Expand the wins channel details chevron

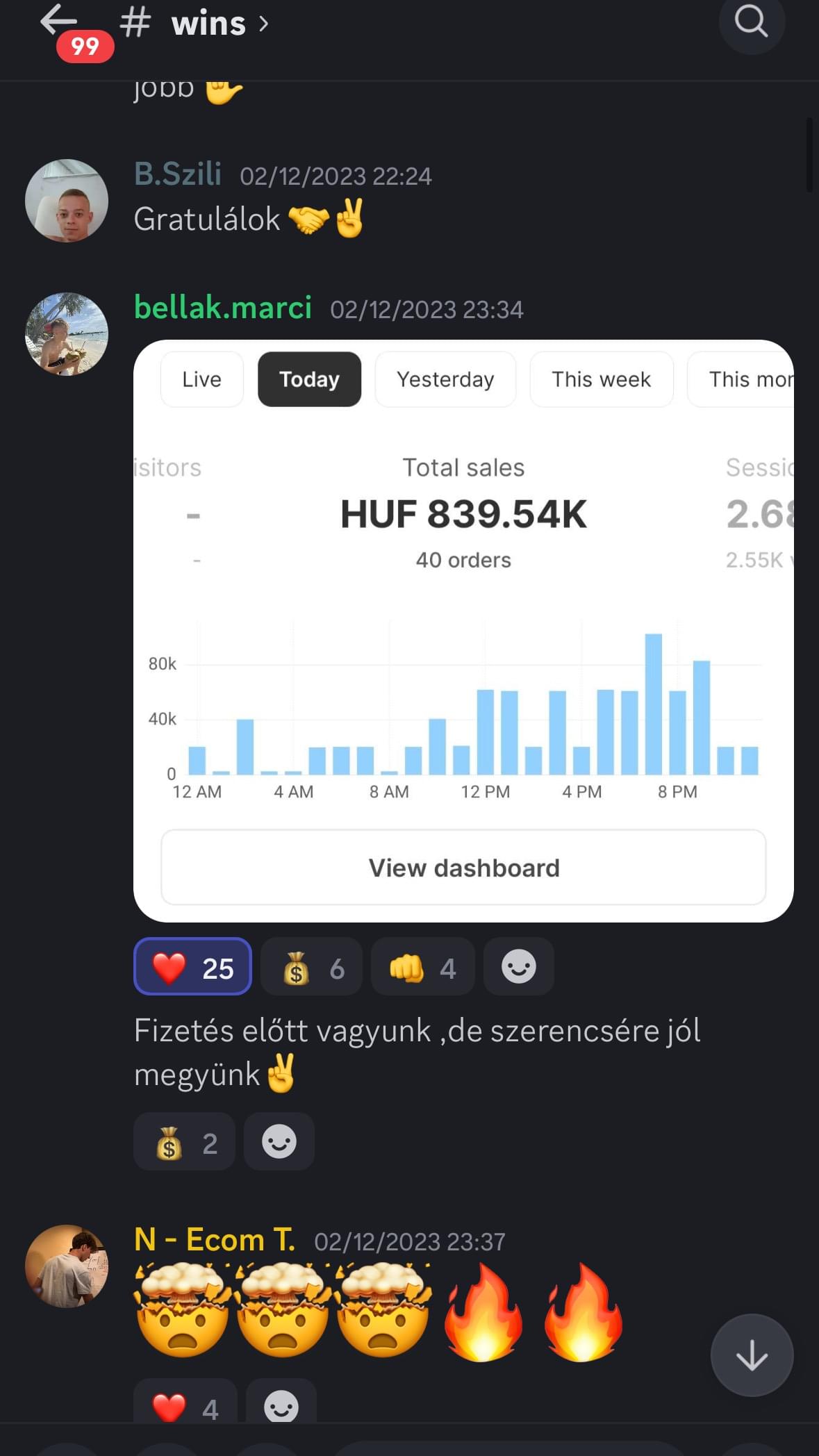pos(264,24)
